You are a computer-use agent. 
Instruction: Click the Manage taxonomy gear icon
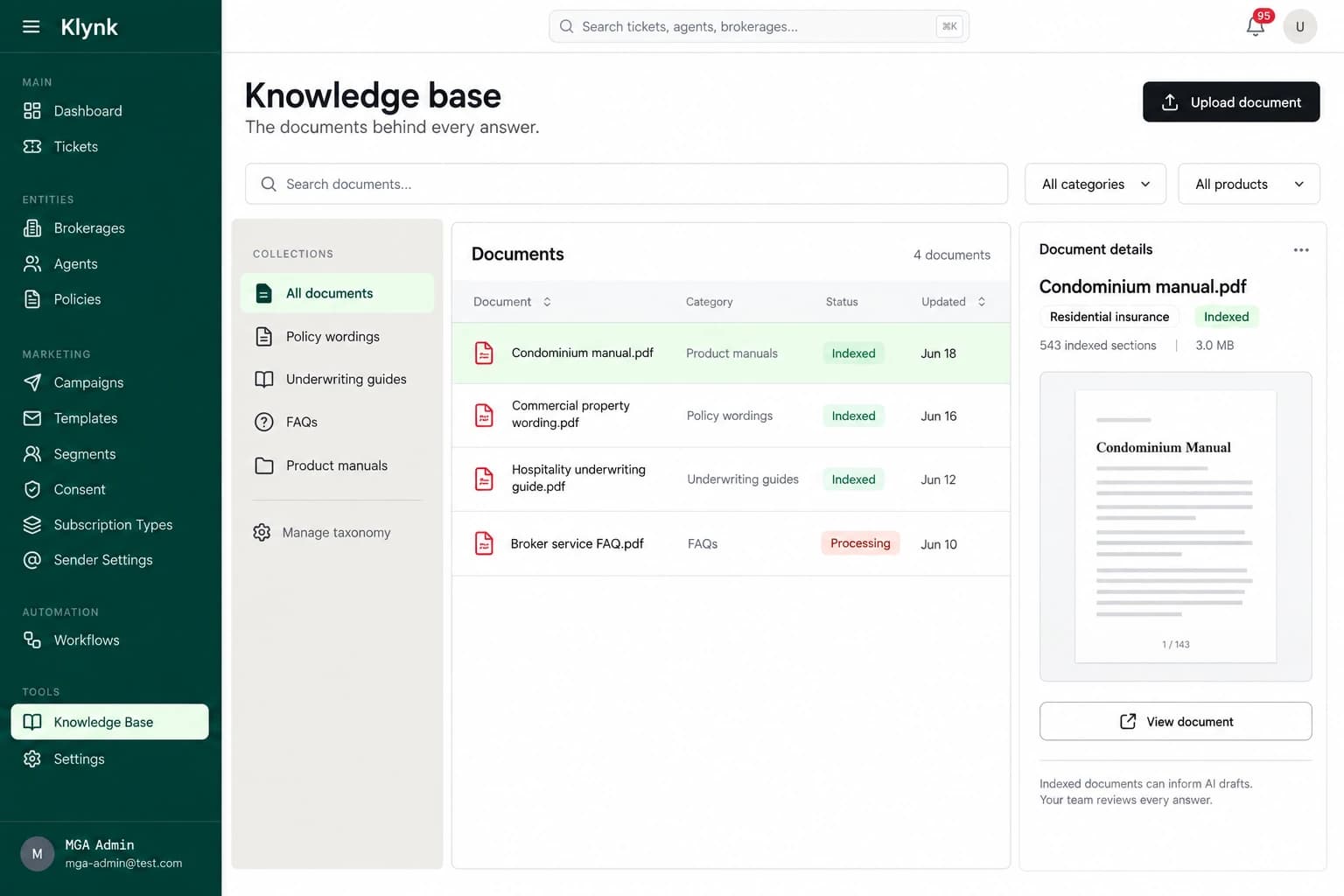tap(262, 532)
